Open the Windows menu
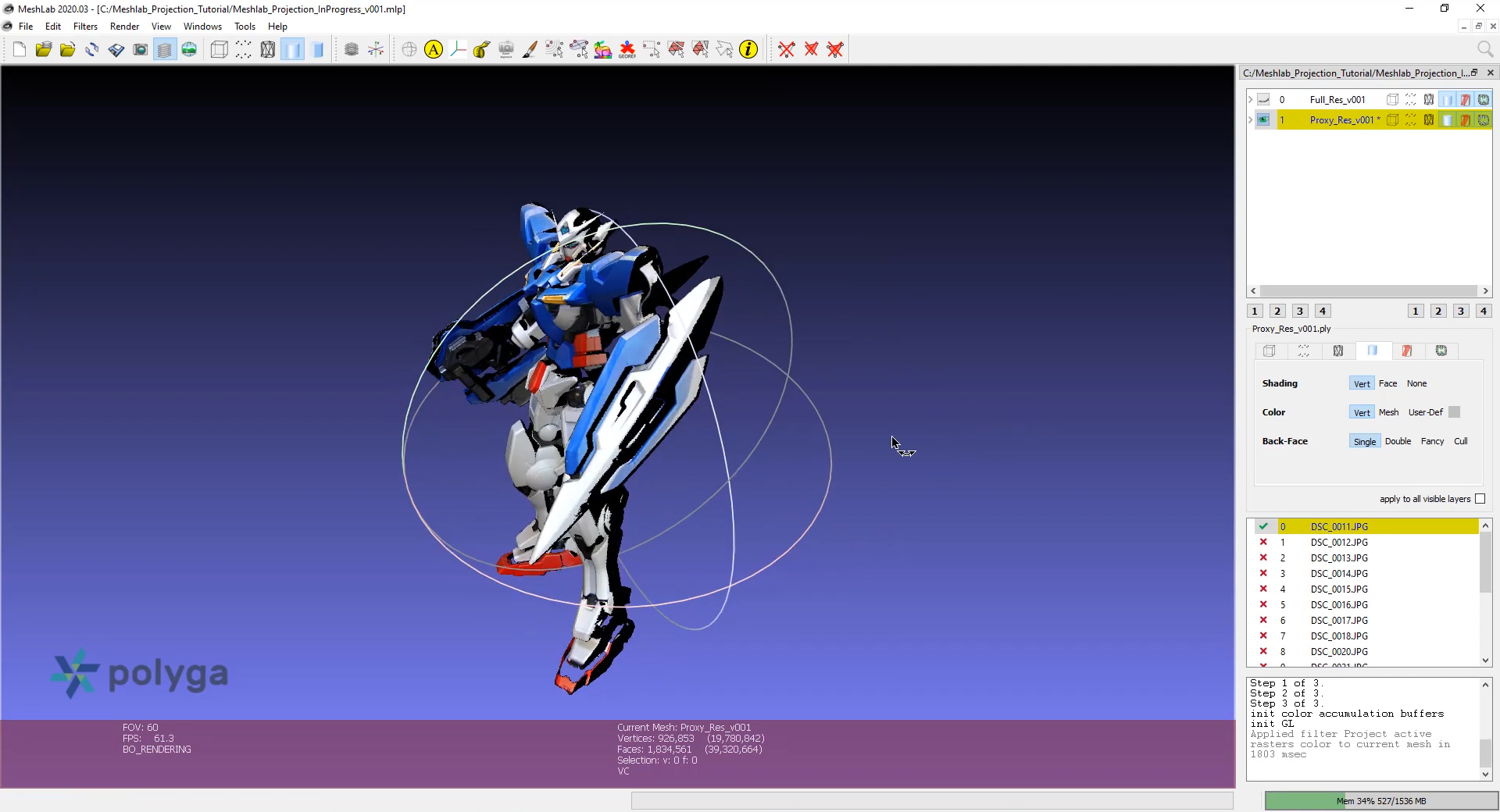Image resolution: width=1500 pixels, height=812 pixels. (x=202, y=27)
